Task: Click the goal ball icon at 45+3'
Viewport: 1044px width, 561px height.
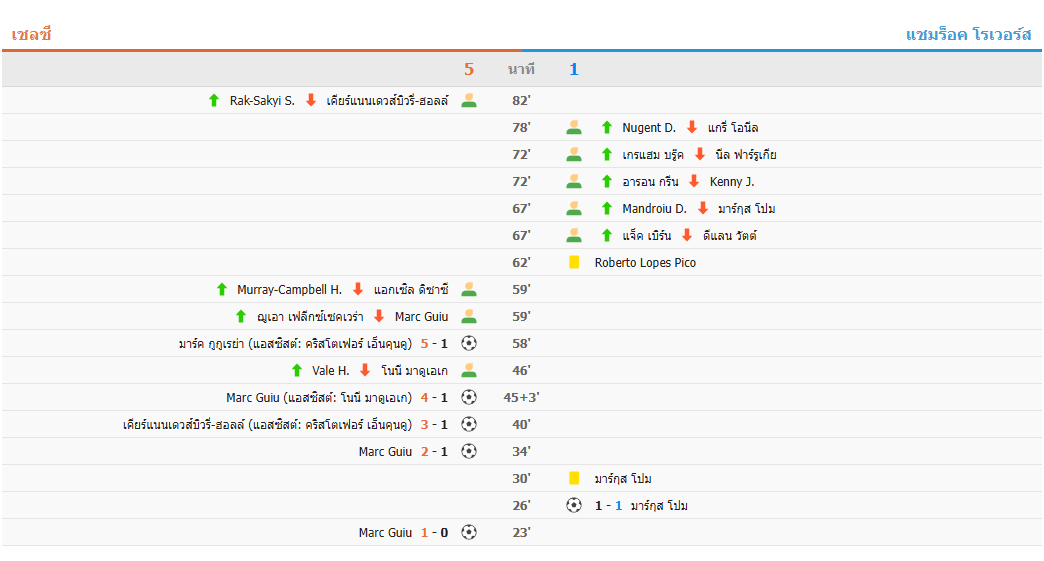Action: pyautogui.click(x=469, y=397)
